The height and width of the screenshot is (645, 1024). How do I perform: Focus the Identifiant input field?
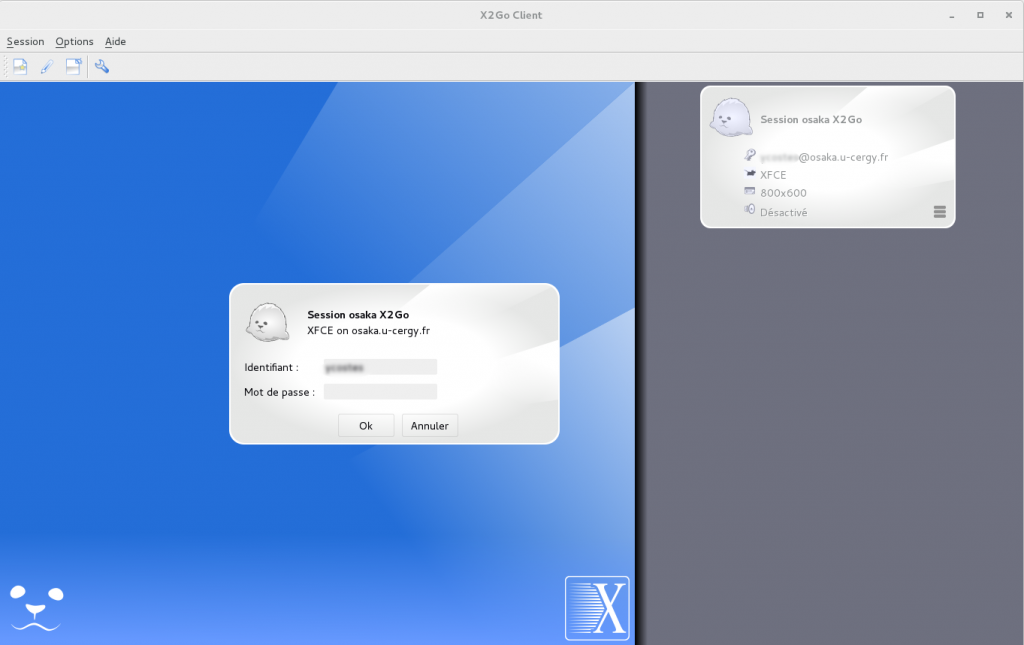380,367
